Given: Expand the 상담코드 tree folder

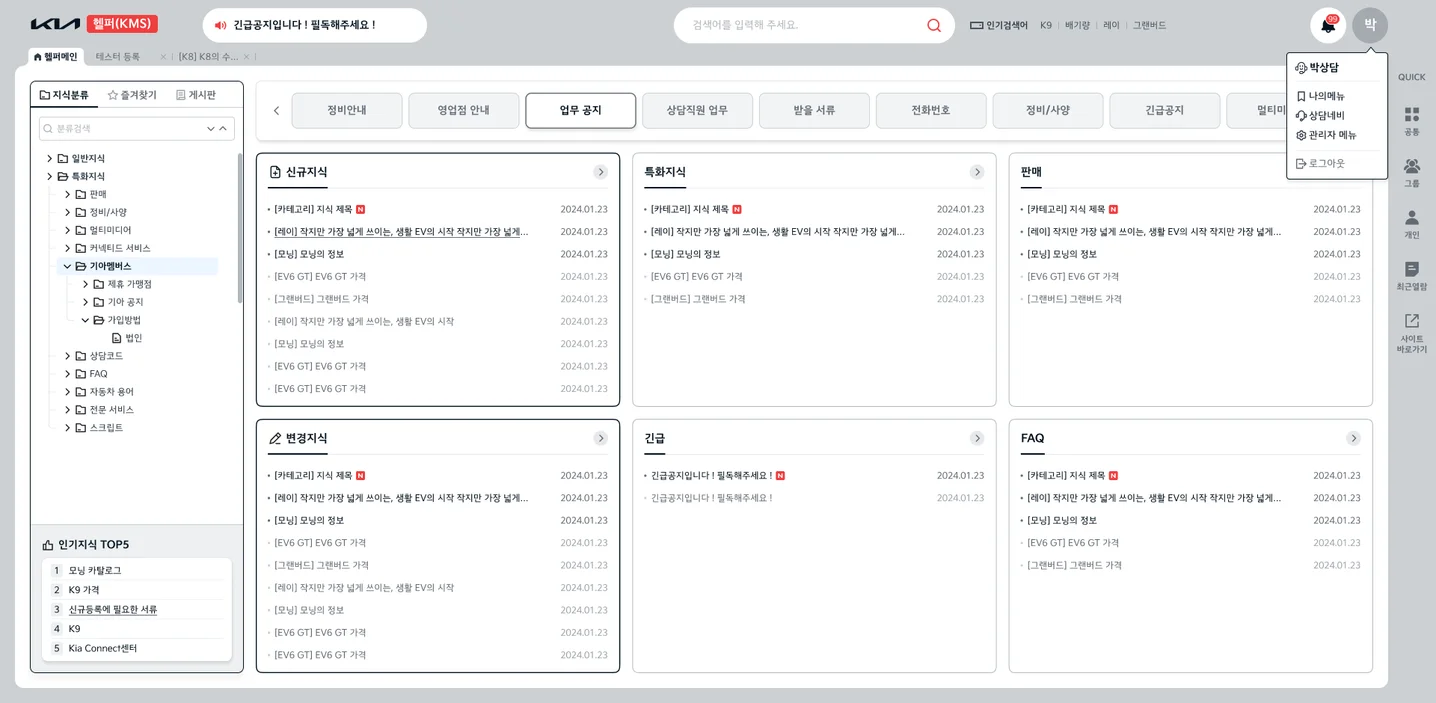Looking at the screenshot, I should coord(67,356).
